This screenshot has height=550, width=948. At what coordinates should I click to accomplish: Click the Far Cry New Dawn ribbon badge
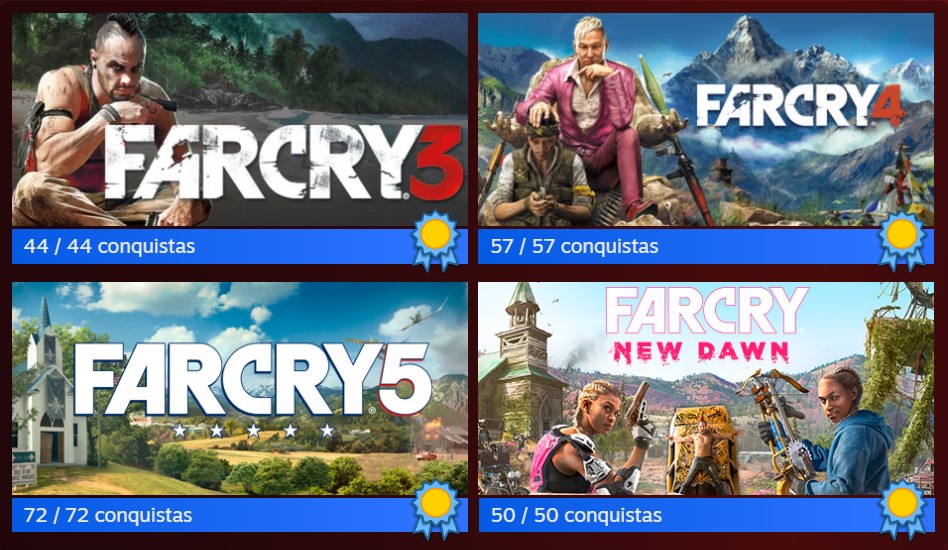(x=901, y=510)
